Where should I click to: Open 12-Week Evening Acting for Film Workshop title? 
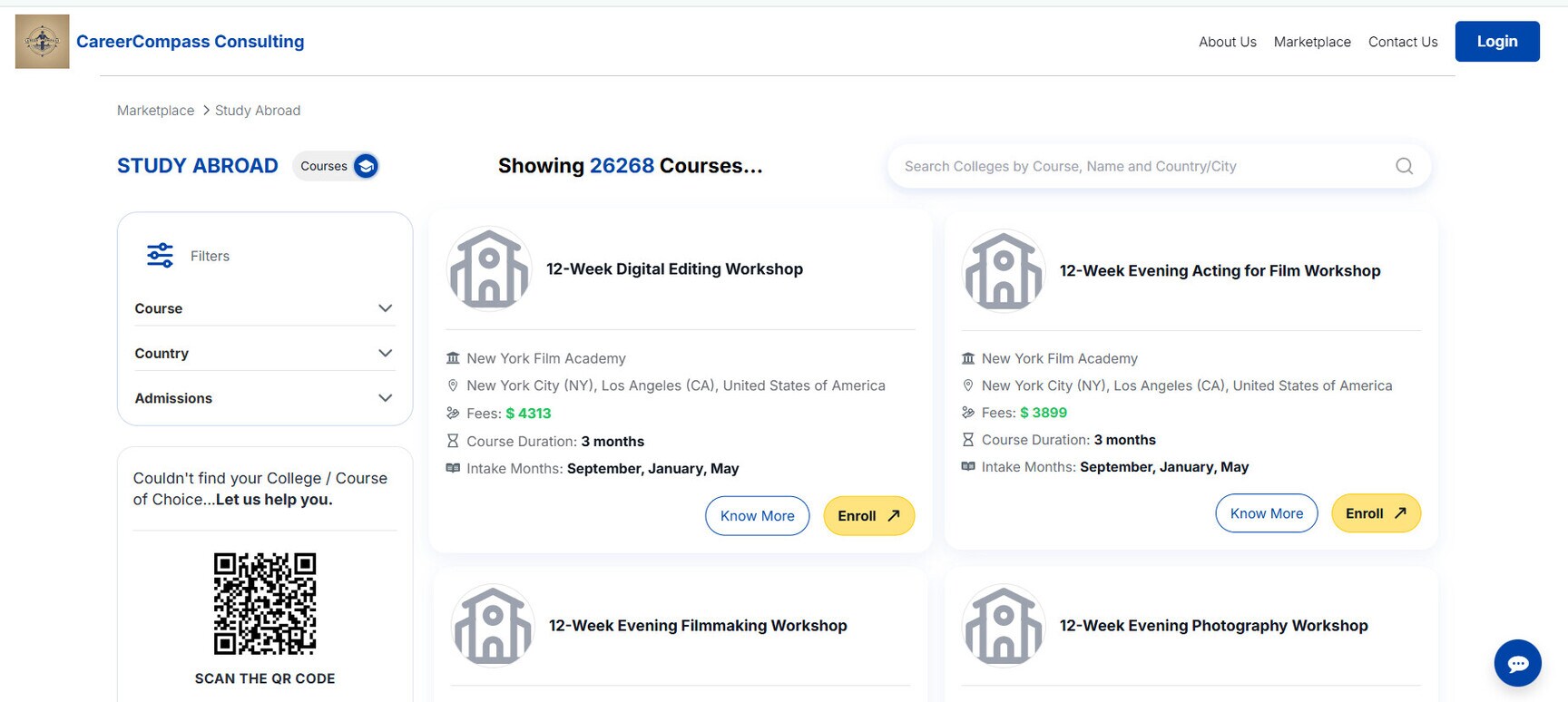pos(1220,271)
